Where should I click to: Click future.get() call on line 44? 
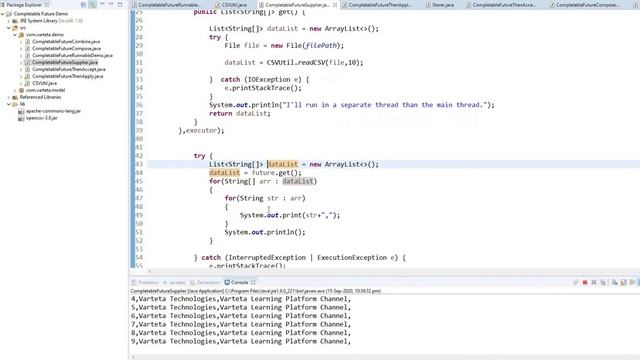click(277, 173)
